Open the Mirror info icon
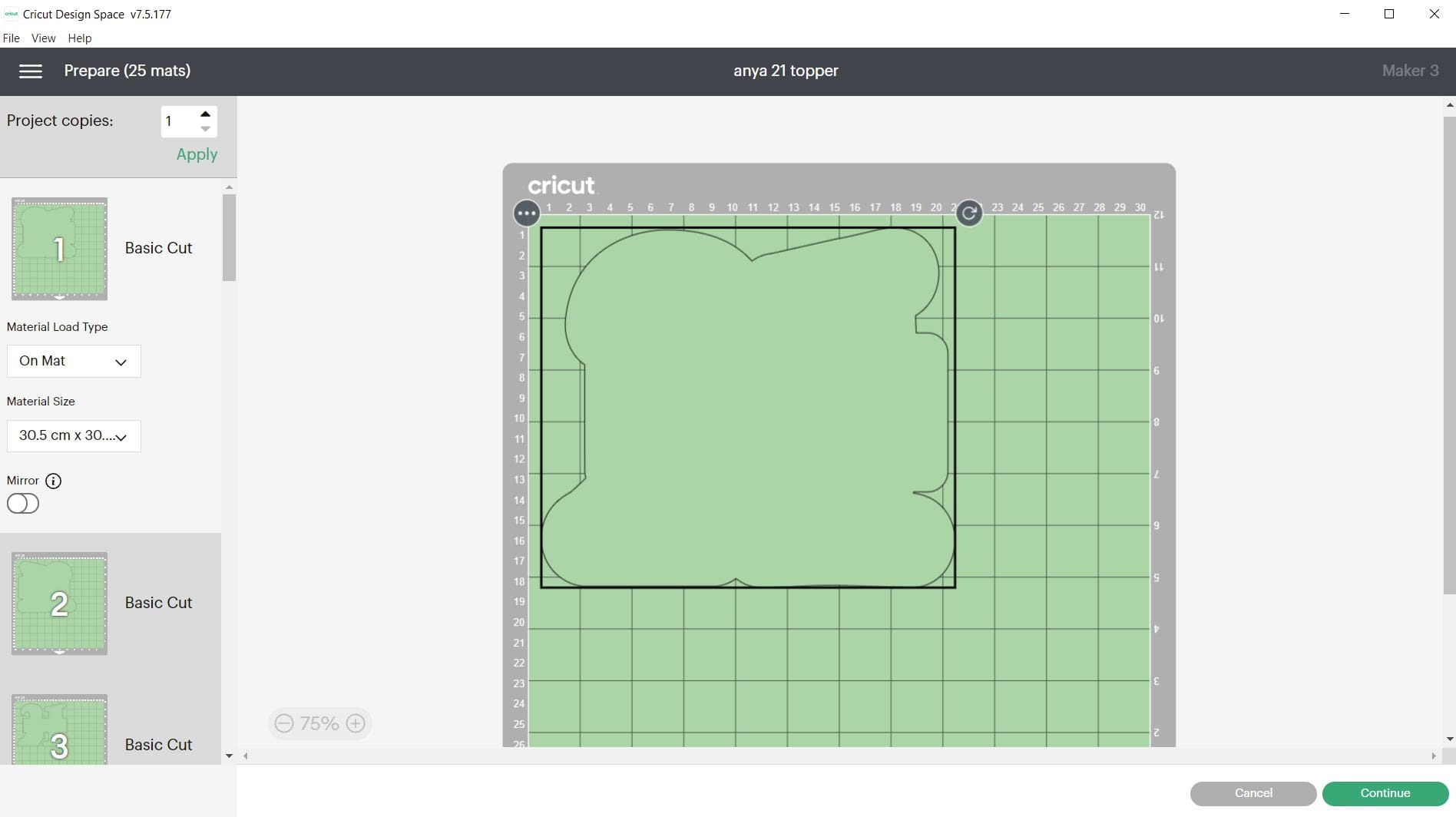 53,481
